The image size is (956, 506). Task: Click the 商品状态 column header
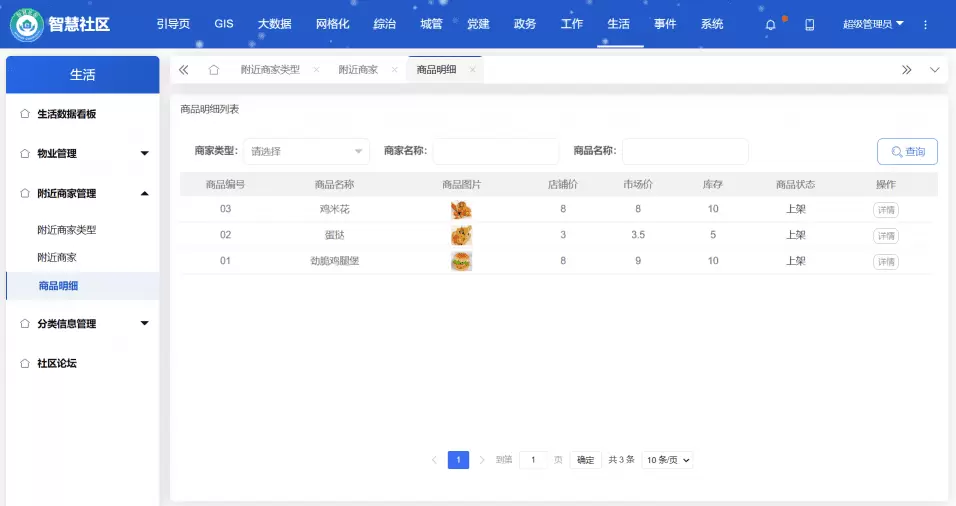[x=796, y=185]
